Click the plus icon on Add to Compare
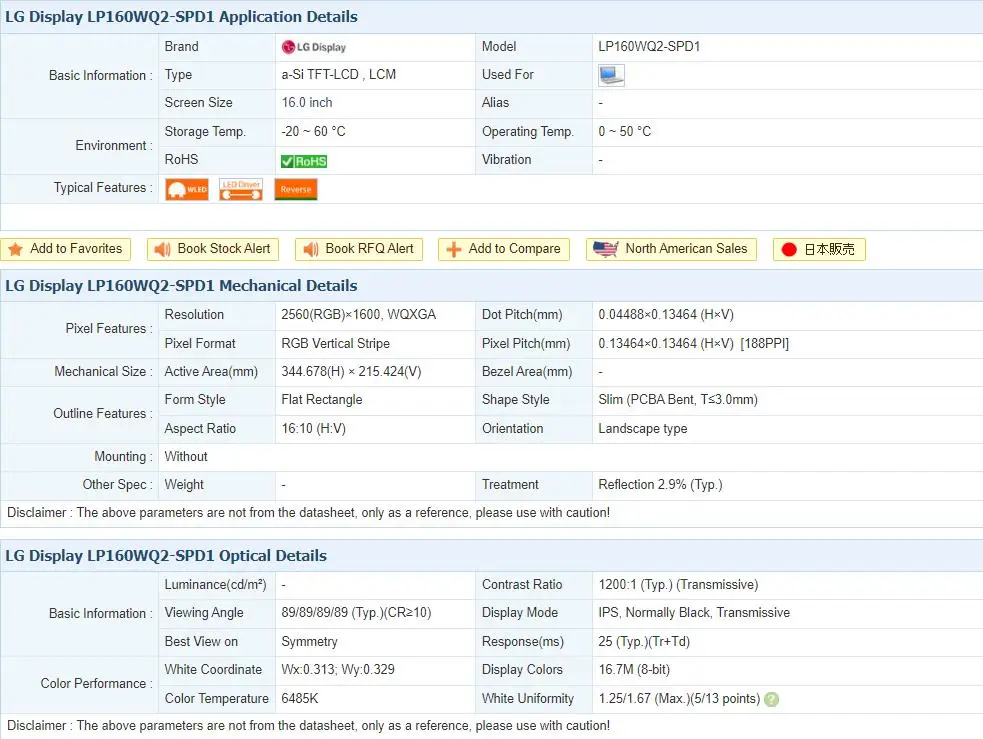The width and height of the screenshot is (983, 739). (453, 249)
